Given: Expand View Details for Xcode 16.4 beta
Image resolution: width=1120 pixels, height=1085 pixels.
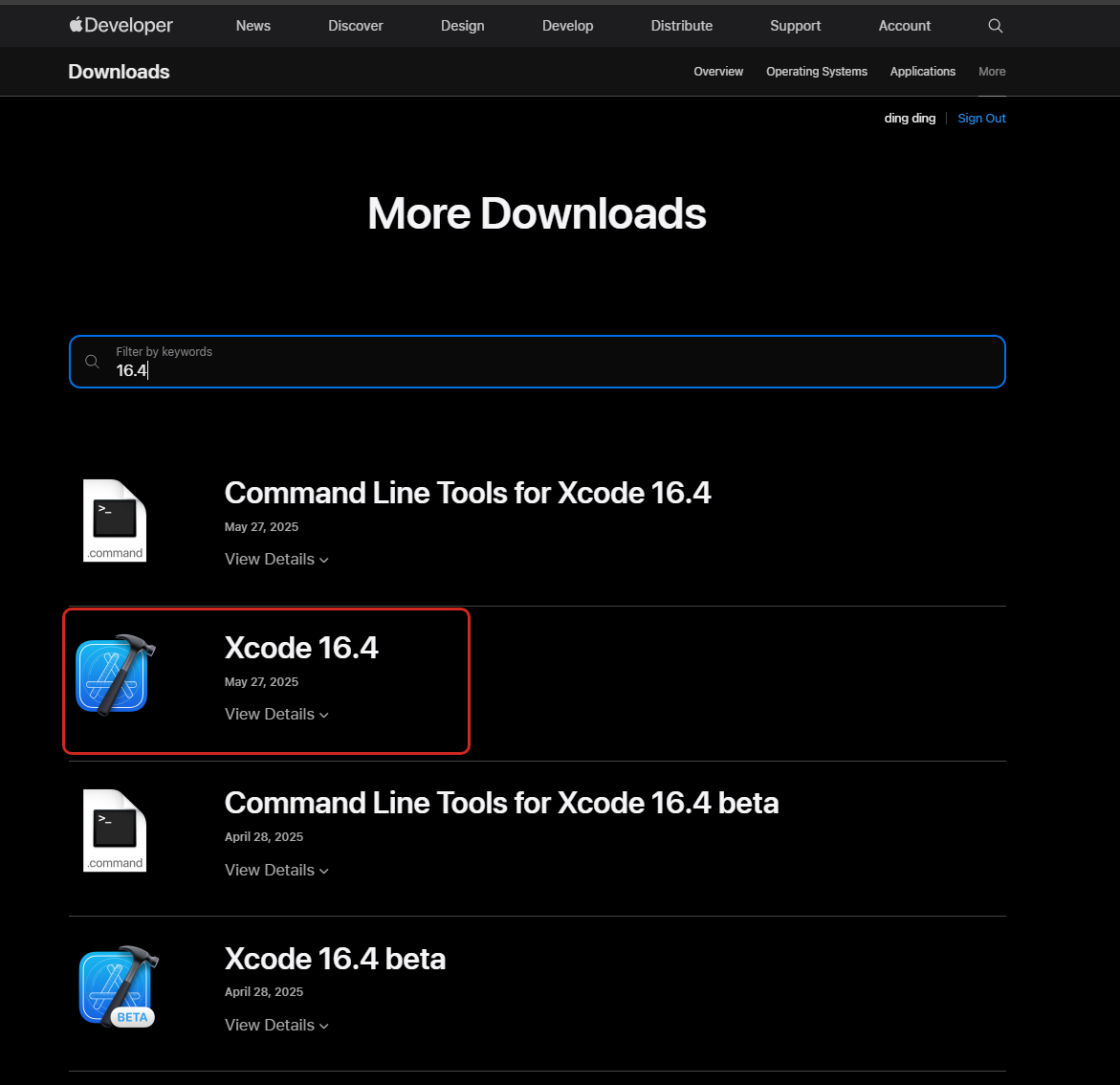Looking at the screenshot, I should click(276, 1025).
